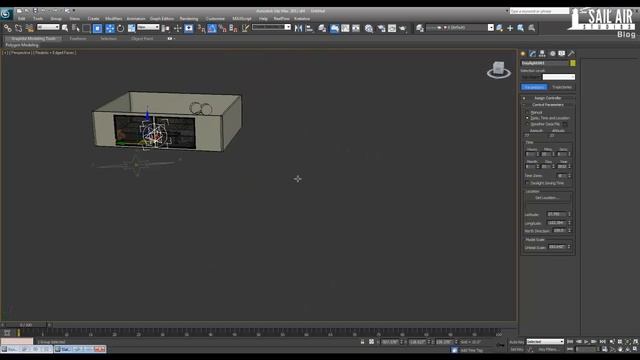Toggle Window/Crossing selection icon
Image resolution: width=640 pixels, height=360 pixels.
click(x=97, y=28)
